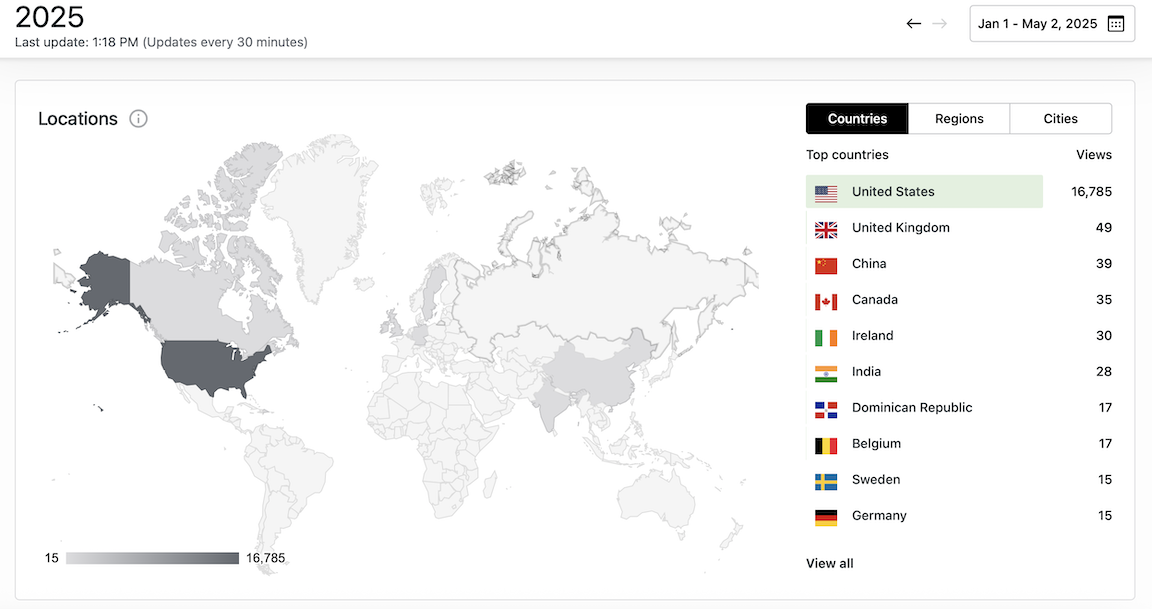This screenshot has height=609, width=1152.
Task: Click the Canada flag icon
Action: 826,301
